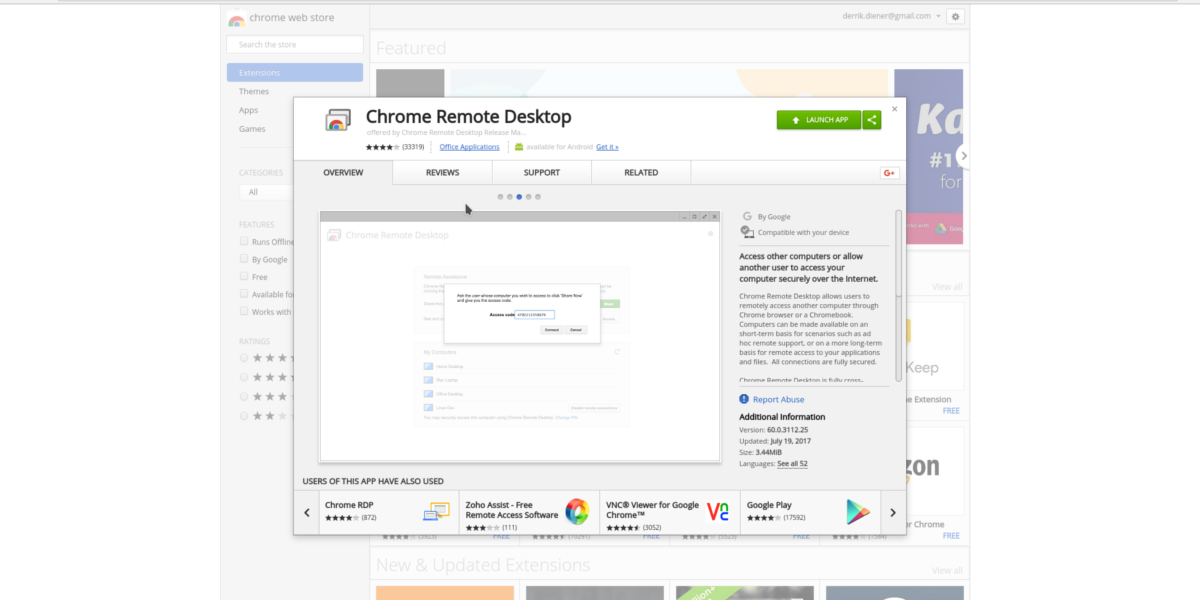Viewport: 1200px width, 600px height.
Task: Click the Compatible with your device icon
Action: (746, 232)
